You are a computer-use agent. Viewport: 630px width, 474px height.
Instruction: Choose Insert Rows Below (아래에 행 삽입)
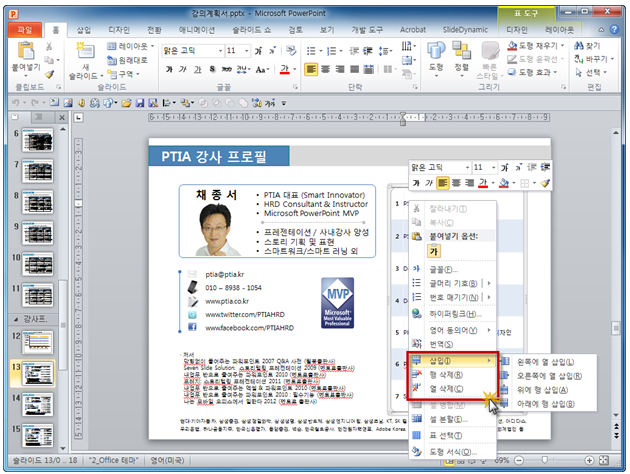(x=548, y=404)
